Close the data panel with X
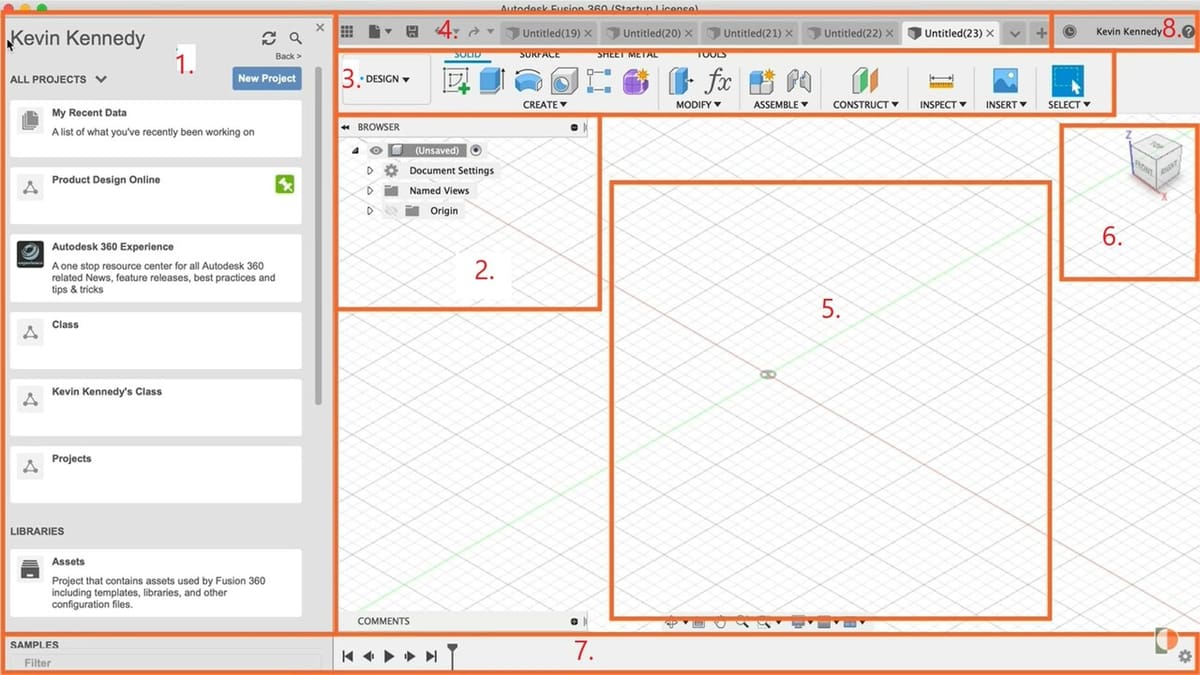 coord(320,27)
